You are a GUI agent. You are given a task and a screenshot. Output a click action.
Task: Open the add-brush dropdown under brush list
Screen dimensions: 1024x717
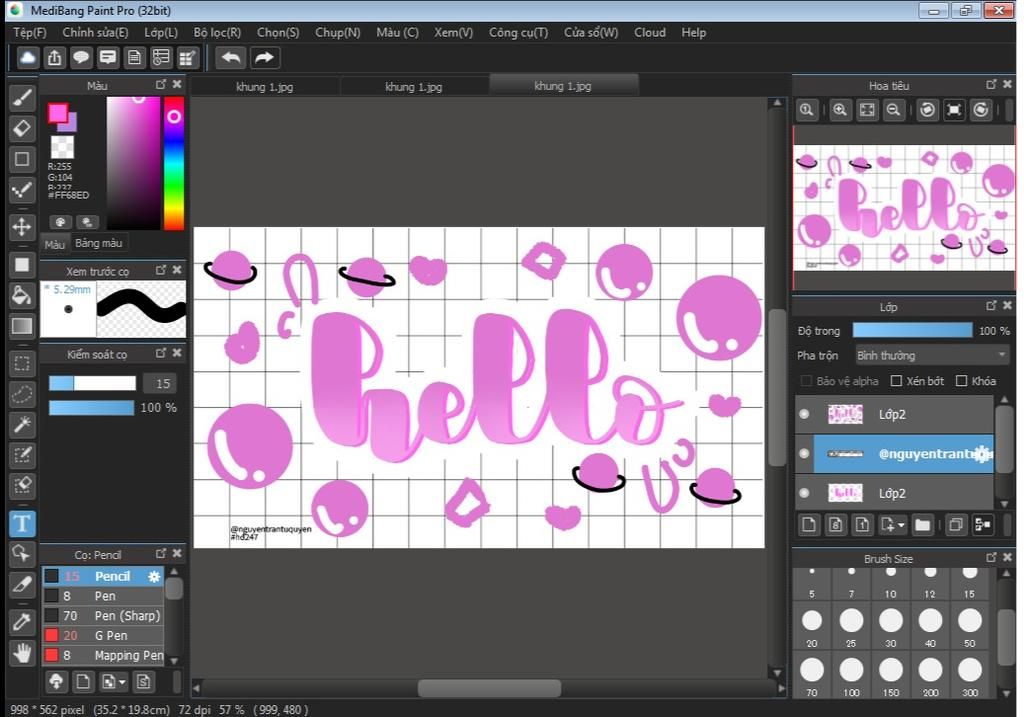(x=121, y=682)
